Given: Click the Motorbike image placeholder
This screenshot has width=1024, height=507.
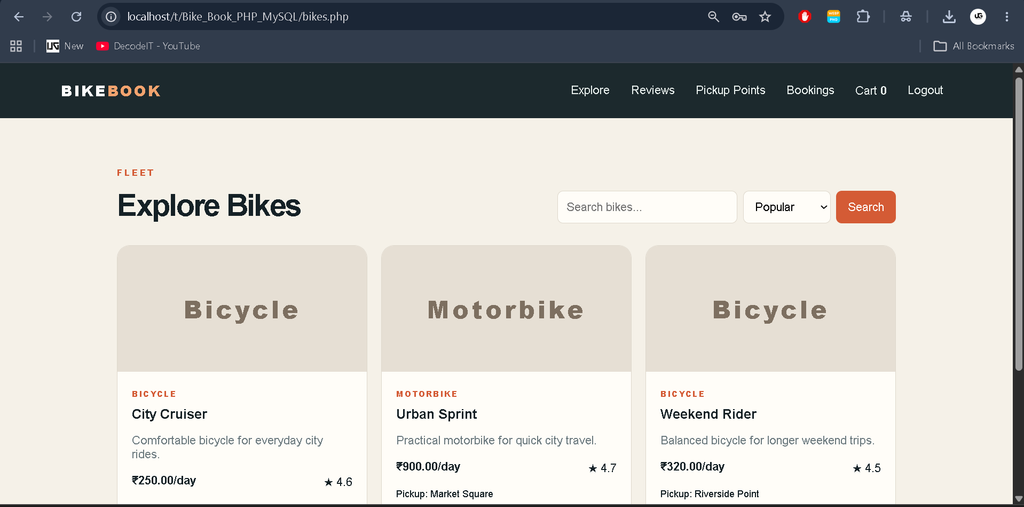Looking at the screenshot, I should coord(506,308).
